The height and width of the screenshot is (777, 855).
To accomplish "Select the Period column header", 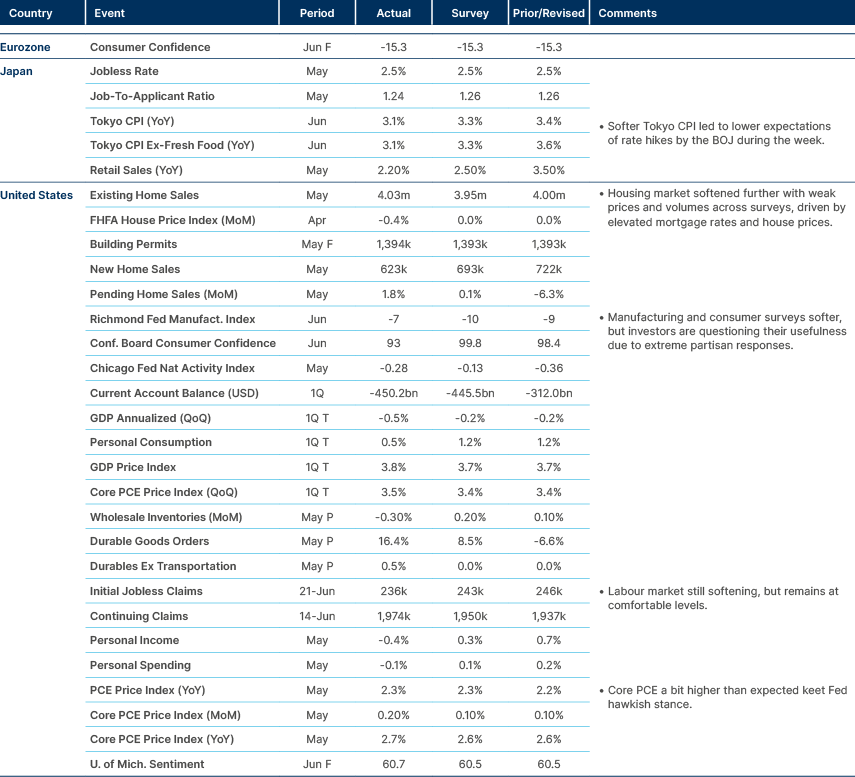I will pos(317,13).
